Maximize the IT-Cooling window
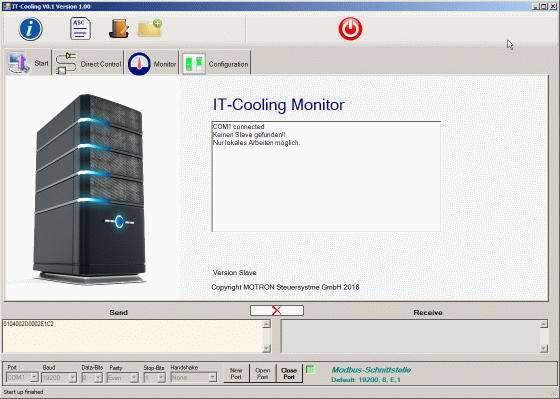This screenshot has height=399, width=560. [544, 6]
